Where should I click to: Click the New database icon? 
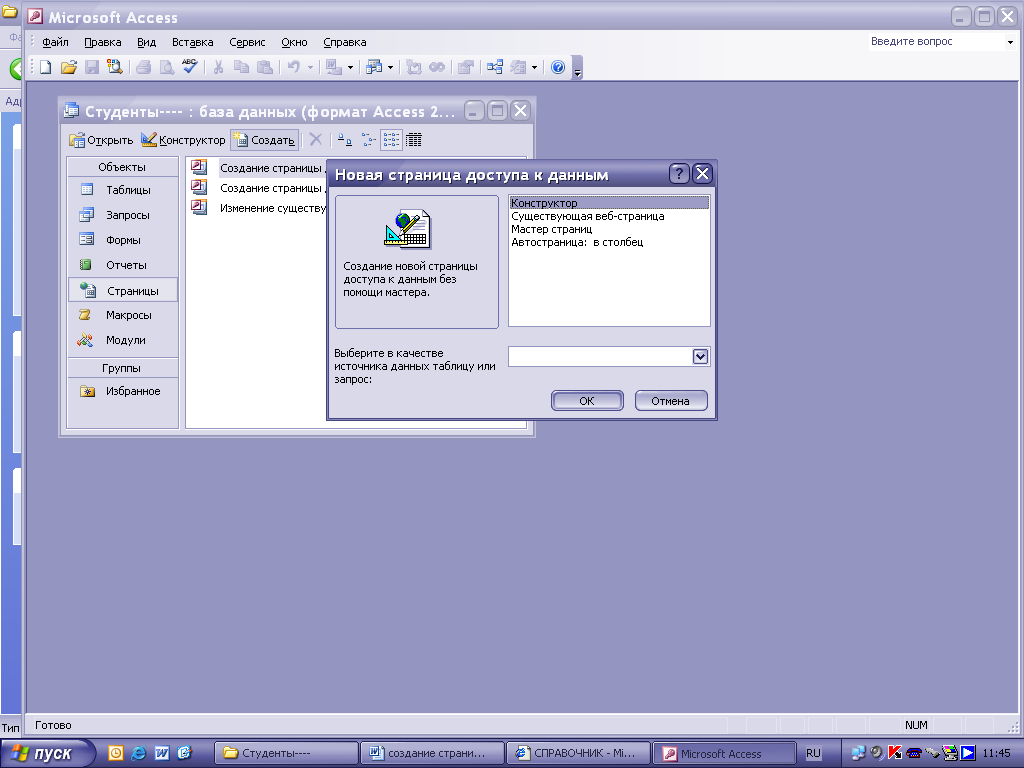click(46, 67)
